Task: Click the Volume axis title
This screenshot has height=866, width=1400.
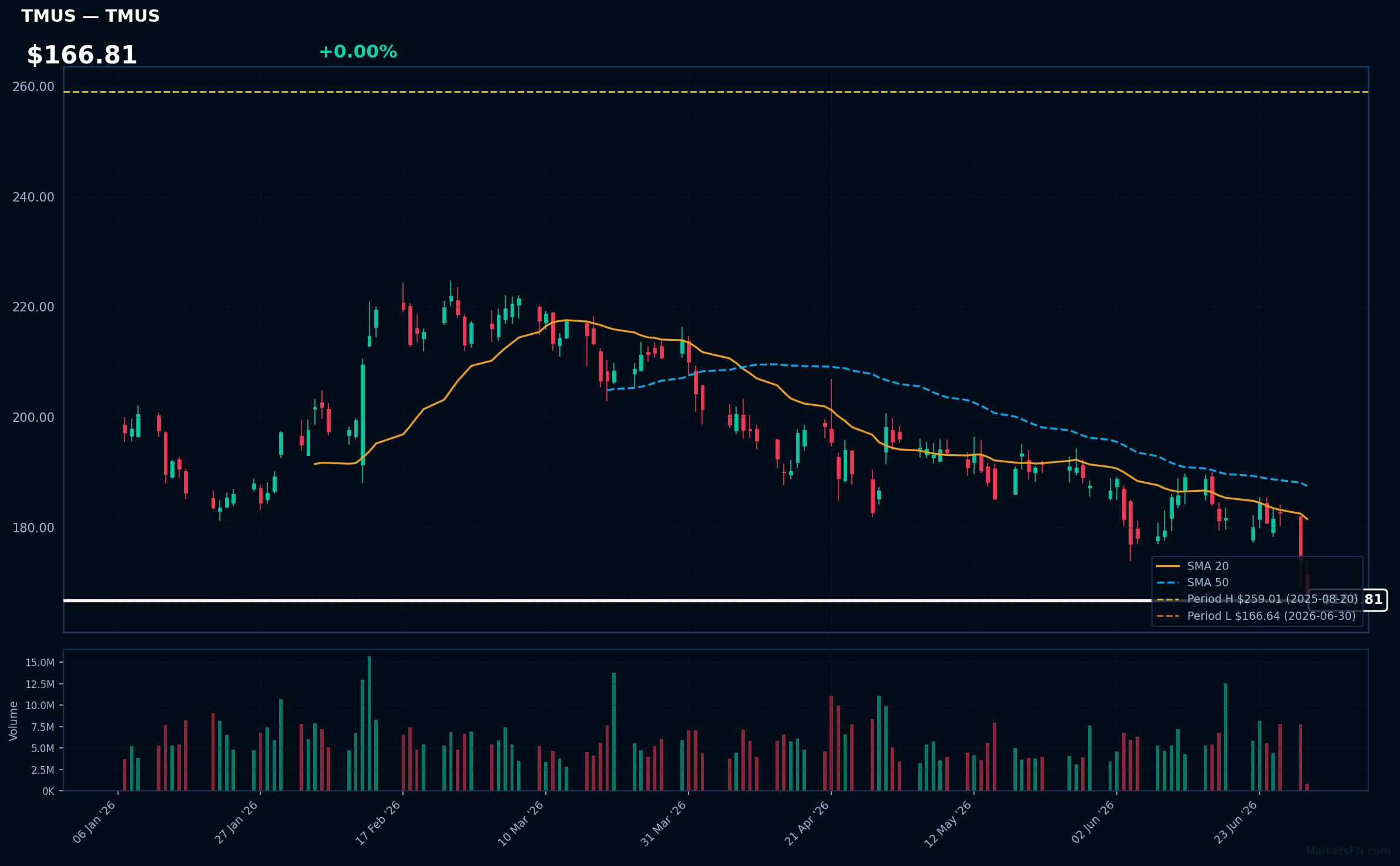Action: tap(14, 721)
